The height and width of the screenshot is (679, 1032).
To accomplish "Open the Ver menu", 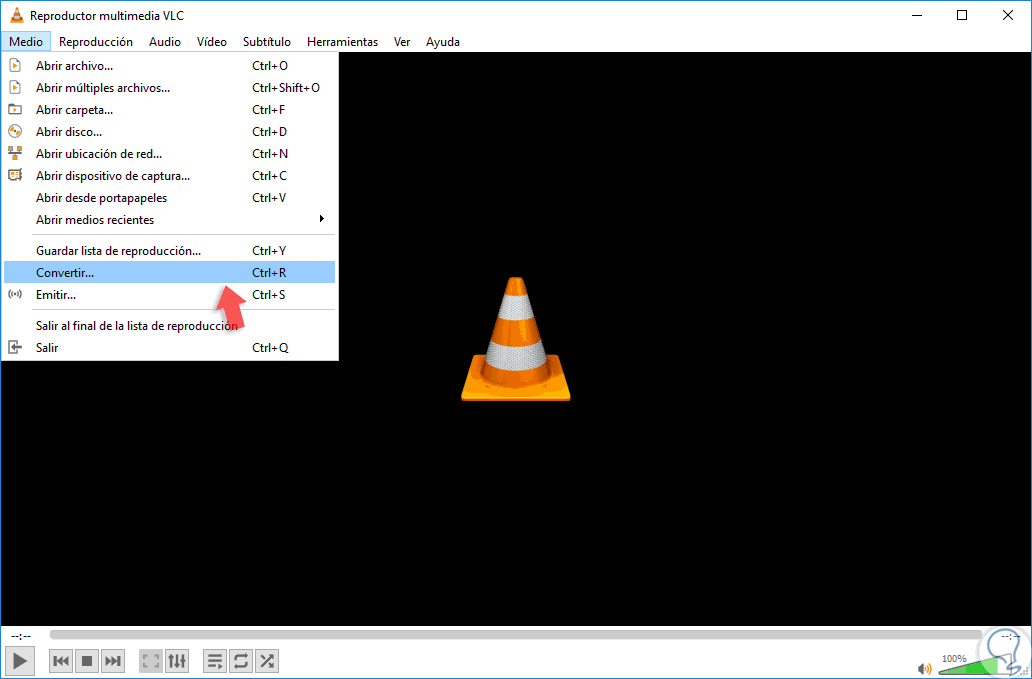I will 402,41.
